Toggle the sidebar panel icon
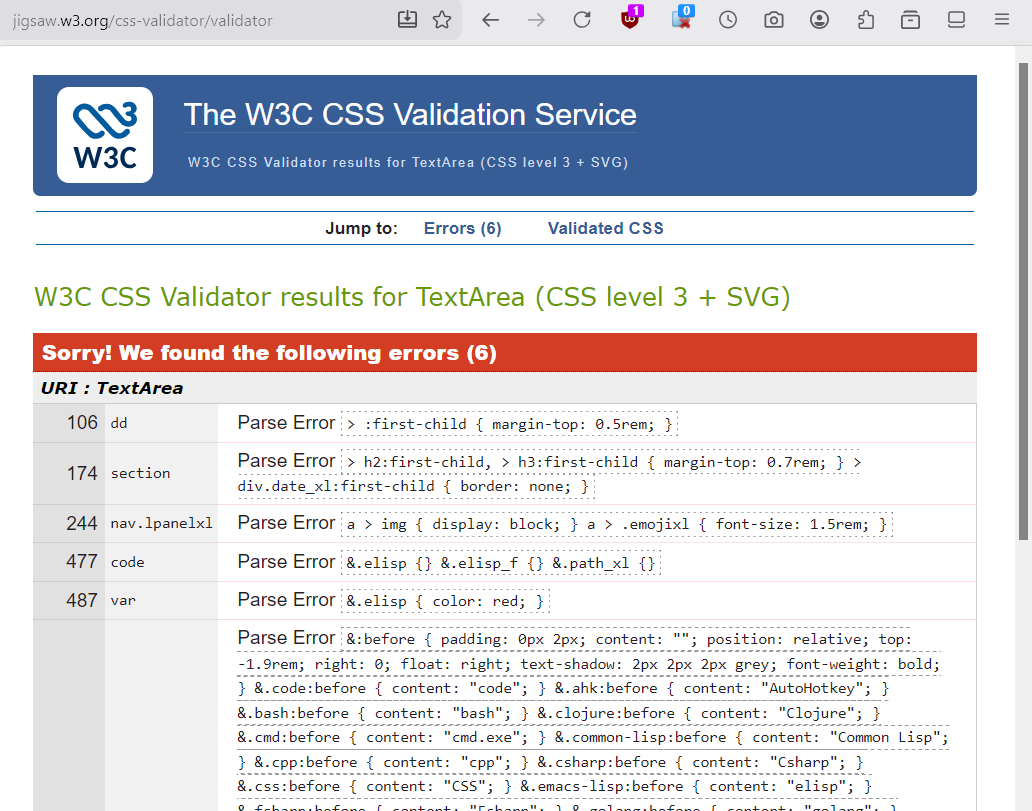 956,20
